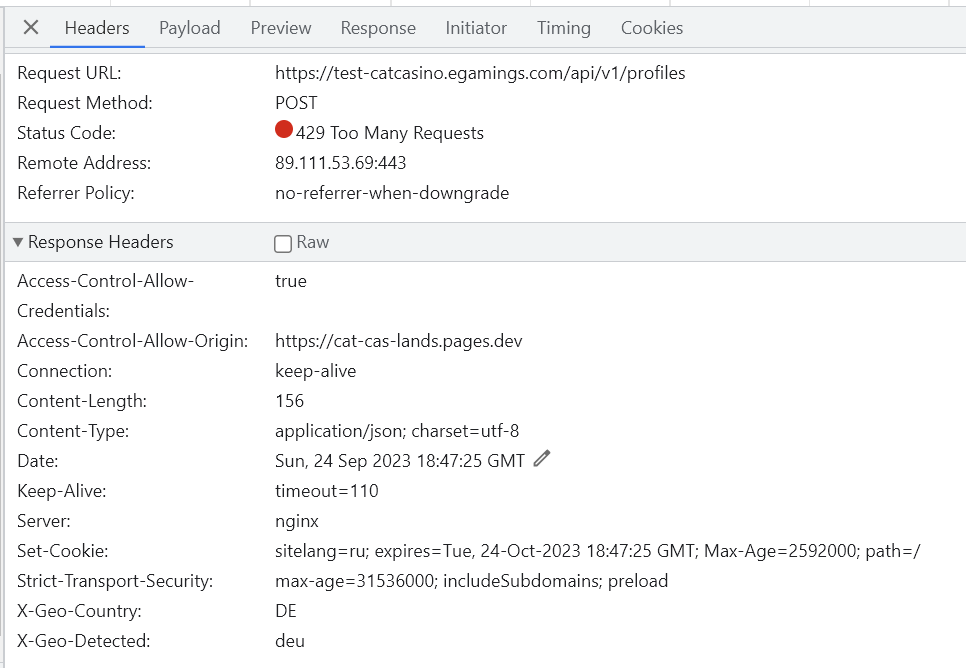Screen dimensions: 966x668
Task: Click the X-Geo-Country value DE
Action: coord(286,611)
